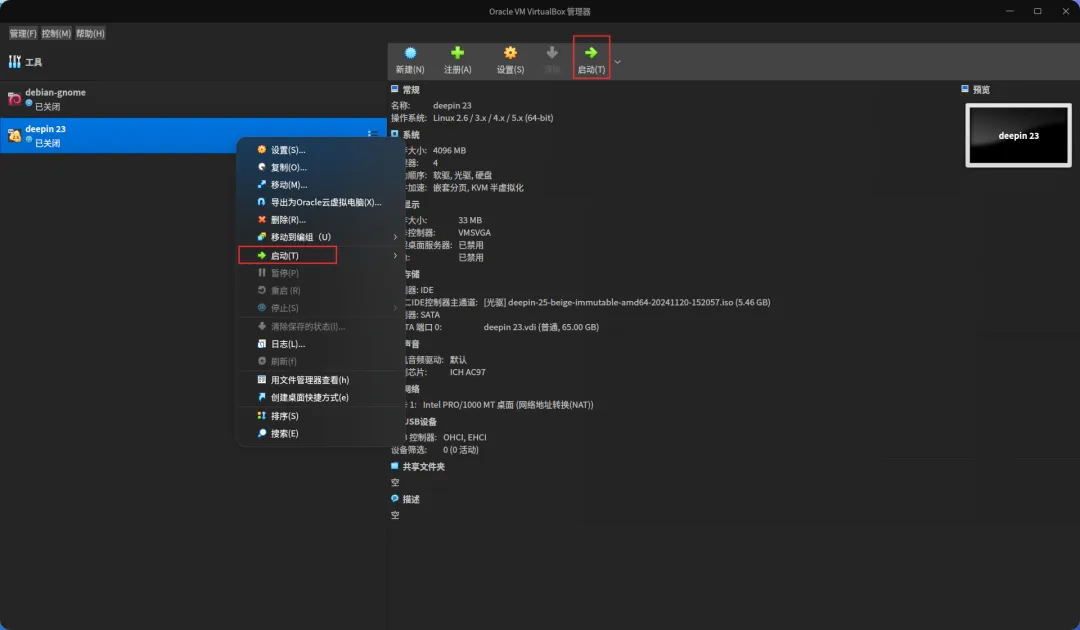Open 设置(S) from the top toolbar
The width and height of the screenshot is (1080, 630).
tap(510, 61)
